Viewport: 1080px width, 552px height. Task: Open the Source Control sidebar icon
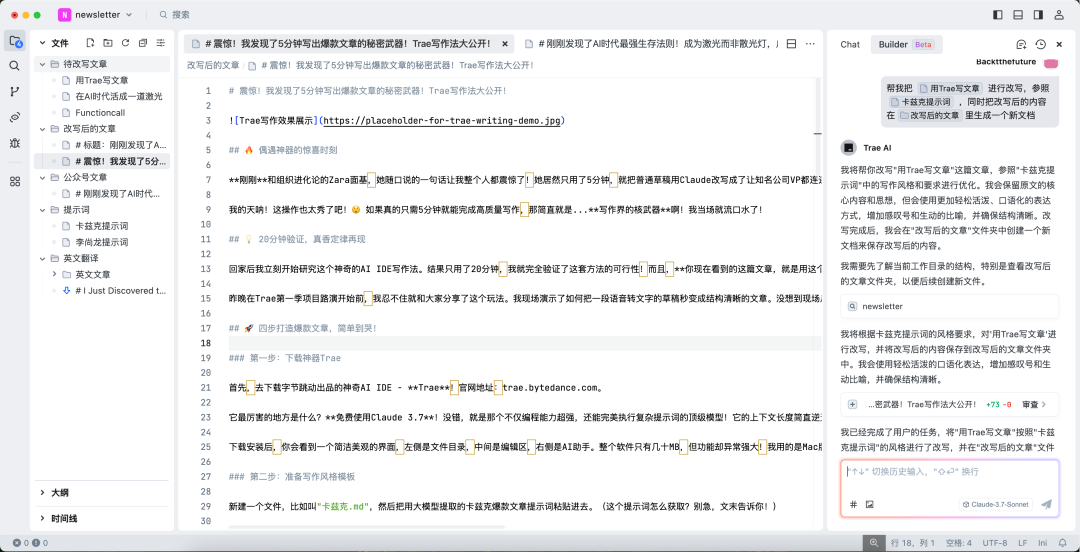pos(14,92)
